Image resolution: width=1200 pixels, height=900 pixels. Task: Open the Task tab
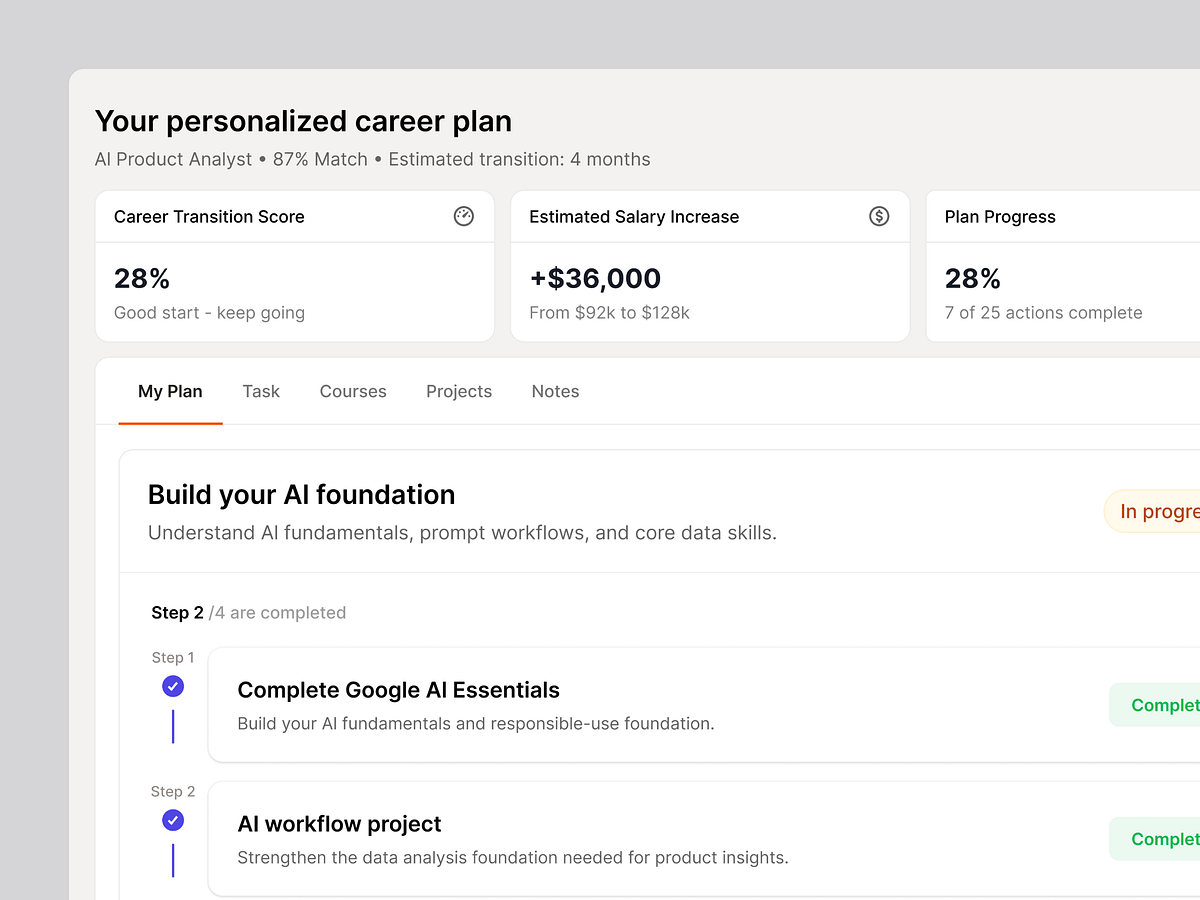click(x=261, y=391)
